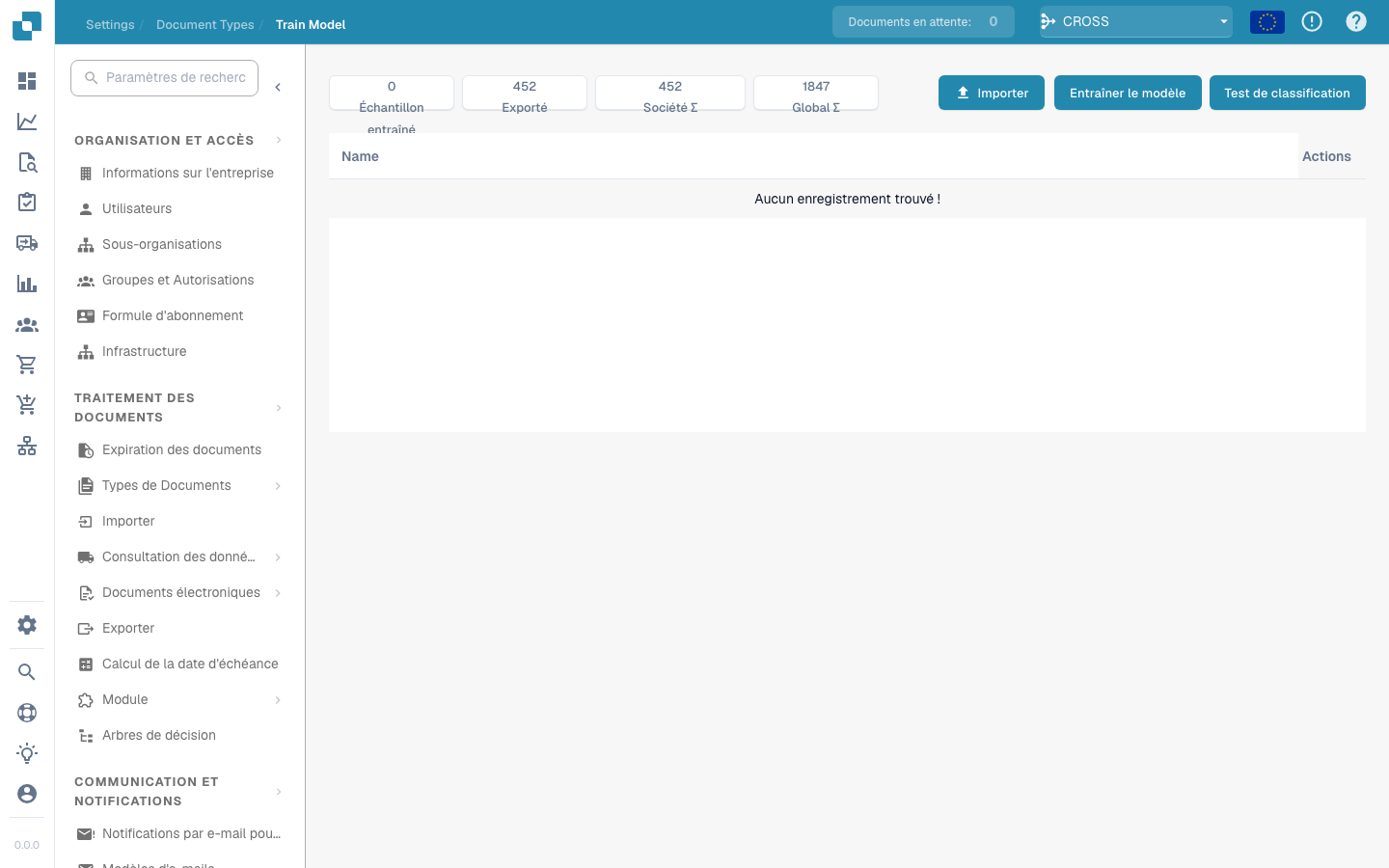Collapse Organisation et Accès section
This screenshot has width=1389, height=868.
tap(279, 141)
